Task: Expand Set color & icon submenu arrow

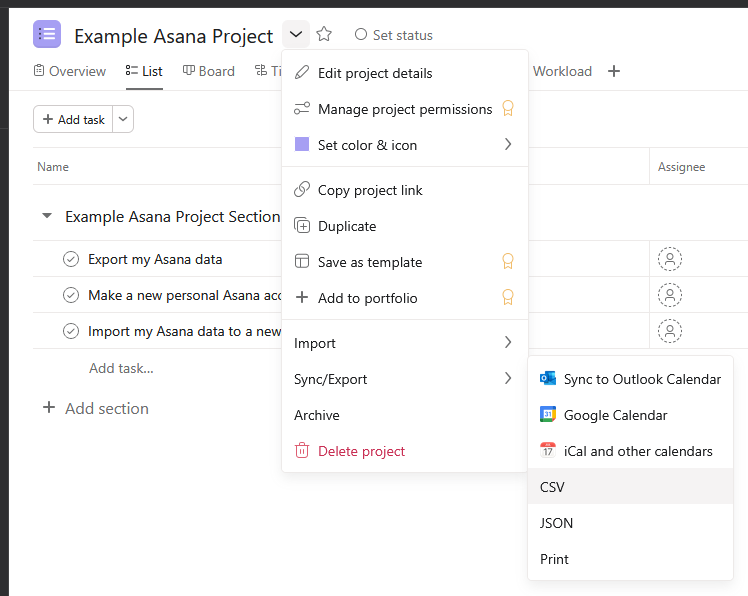Action: point(508,144)
